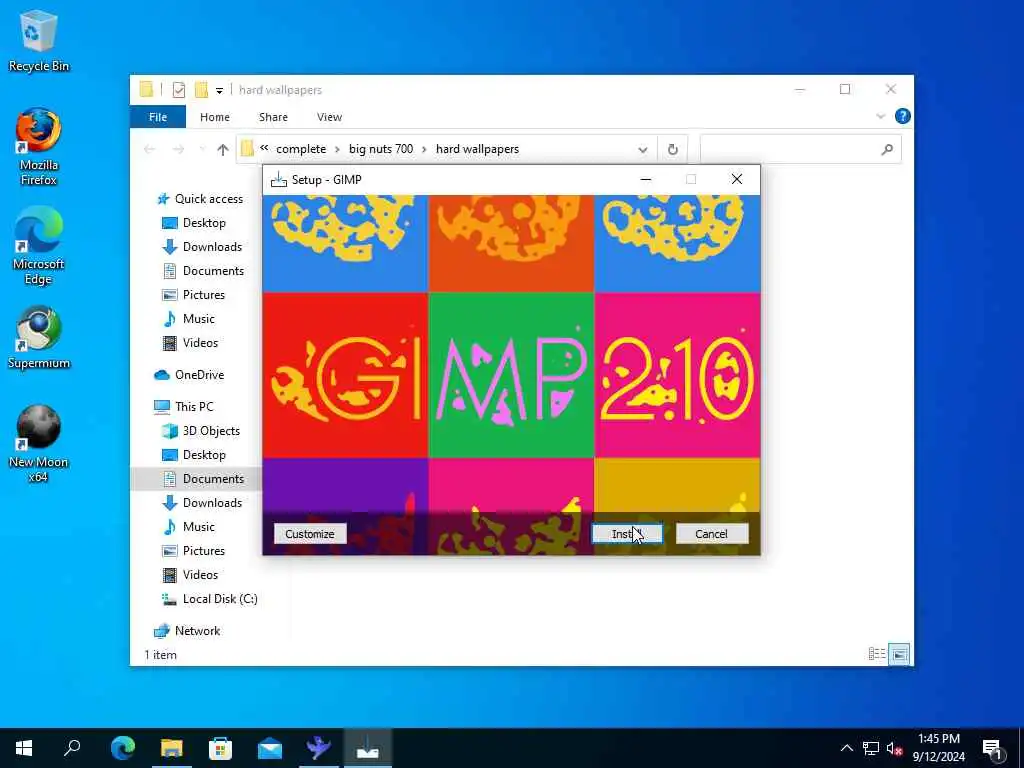Launch New Moon x64 desktop shortcut
Image resolution: width=1024 pixels, height=768 pixels.
[39, 444]
